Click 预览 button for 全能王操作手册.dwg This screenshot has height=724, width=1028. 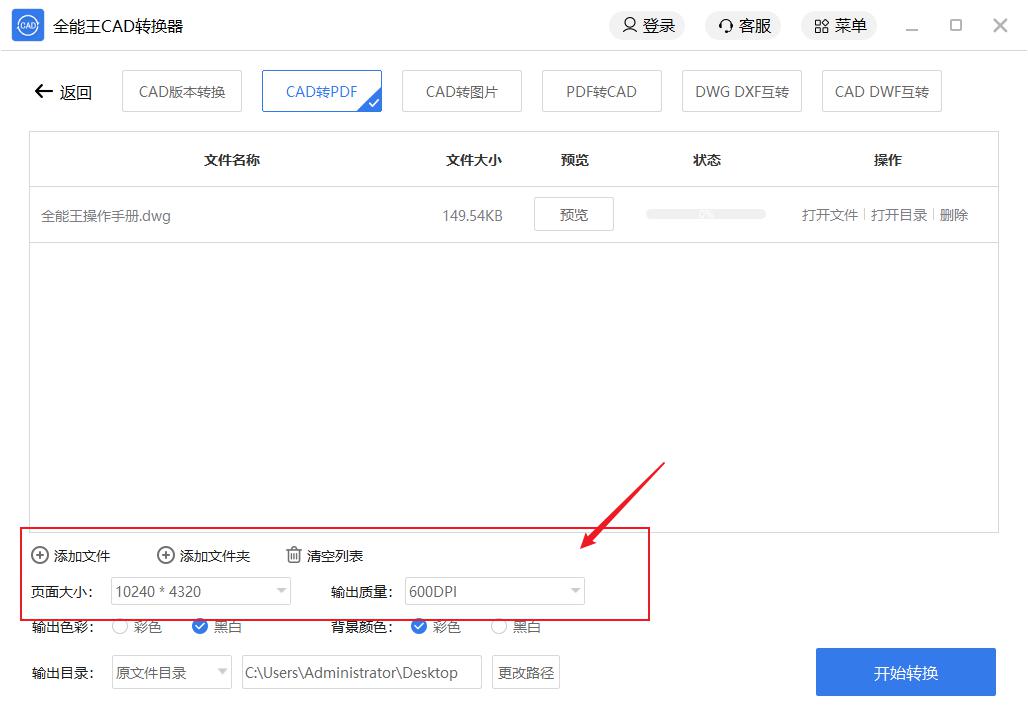(573, 215)
